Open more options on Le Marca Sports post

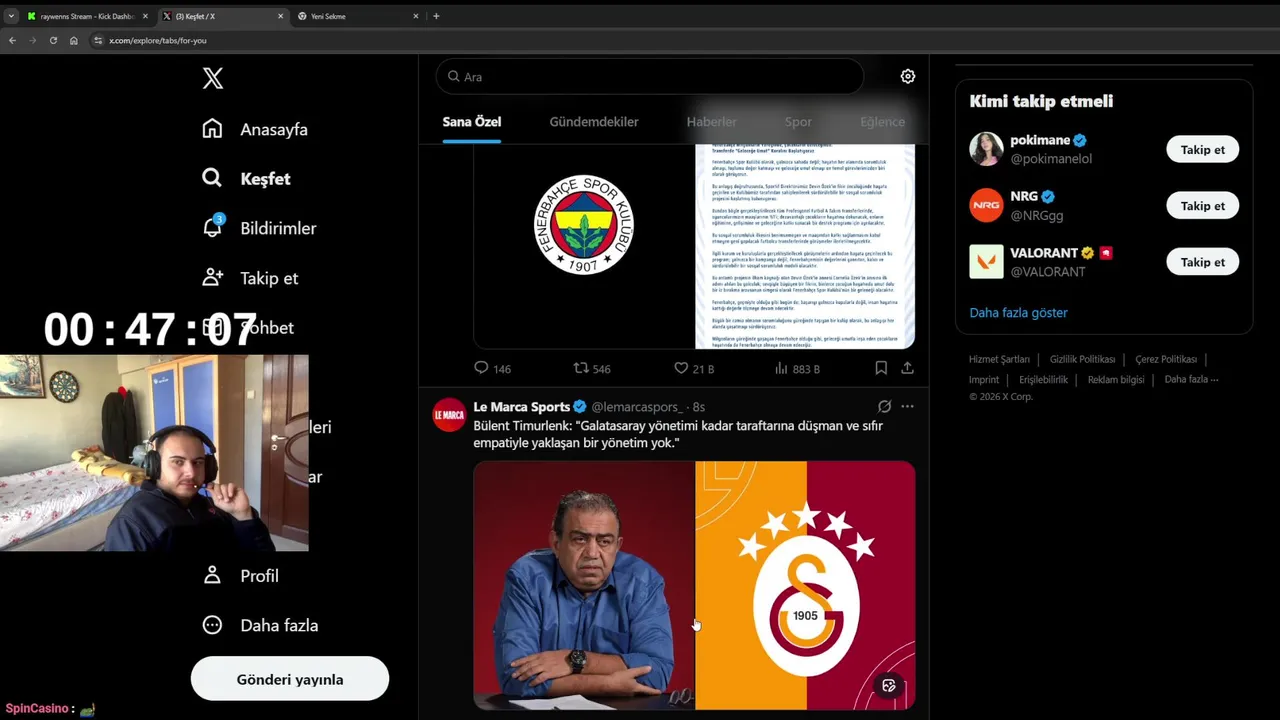(907, 407)
